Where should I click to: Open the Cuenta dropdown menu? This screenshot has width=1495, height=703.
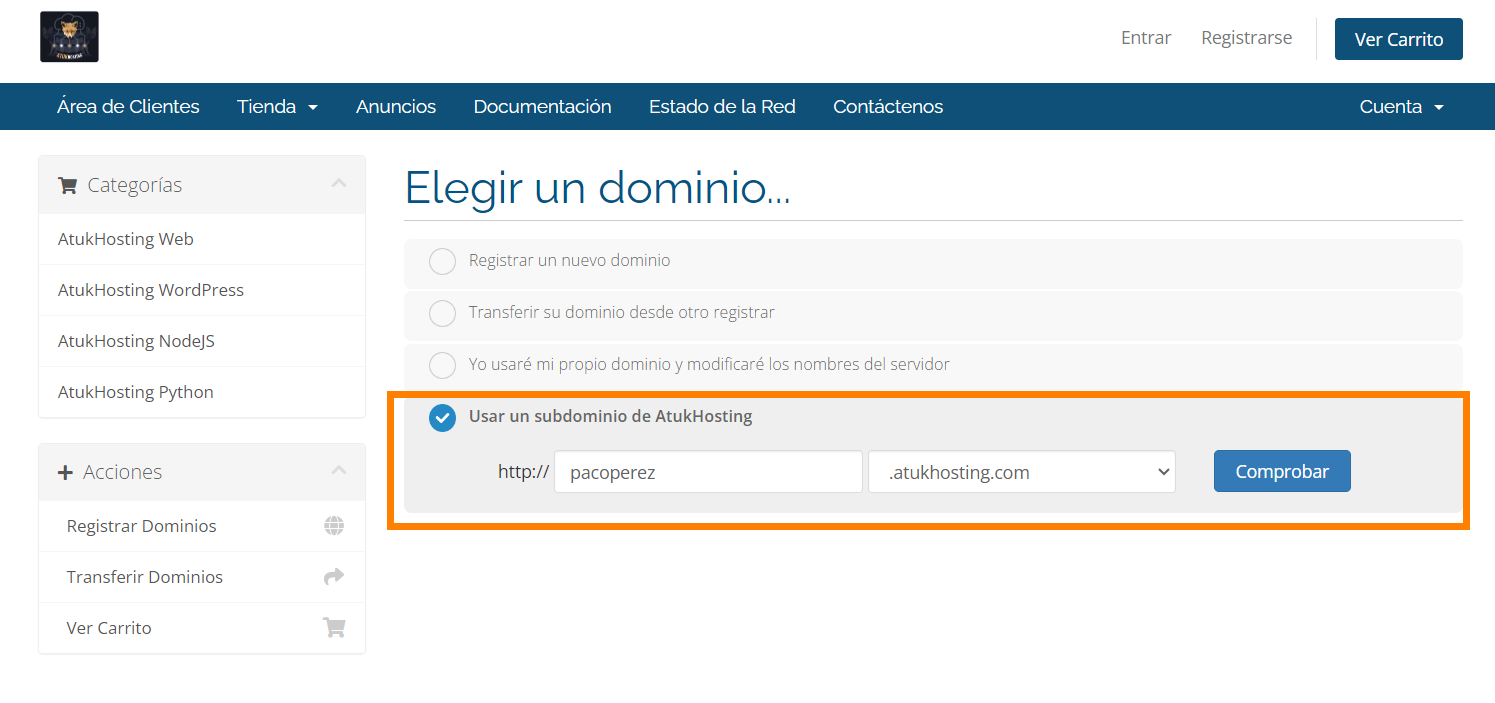(x=1401, y=107)
